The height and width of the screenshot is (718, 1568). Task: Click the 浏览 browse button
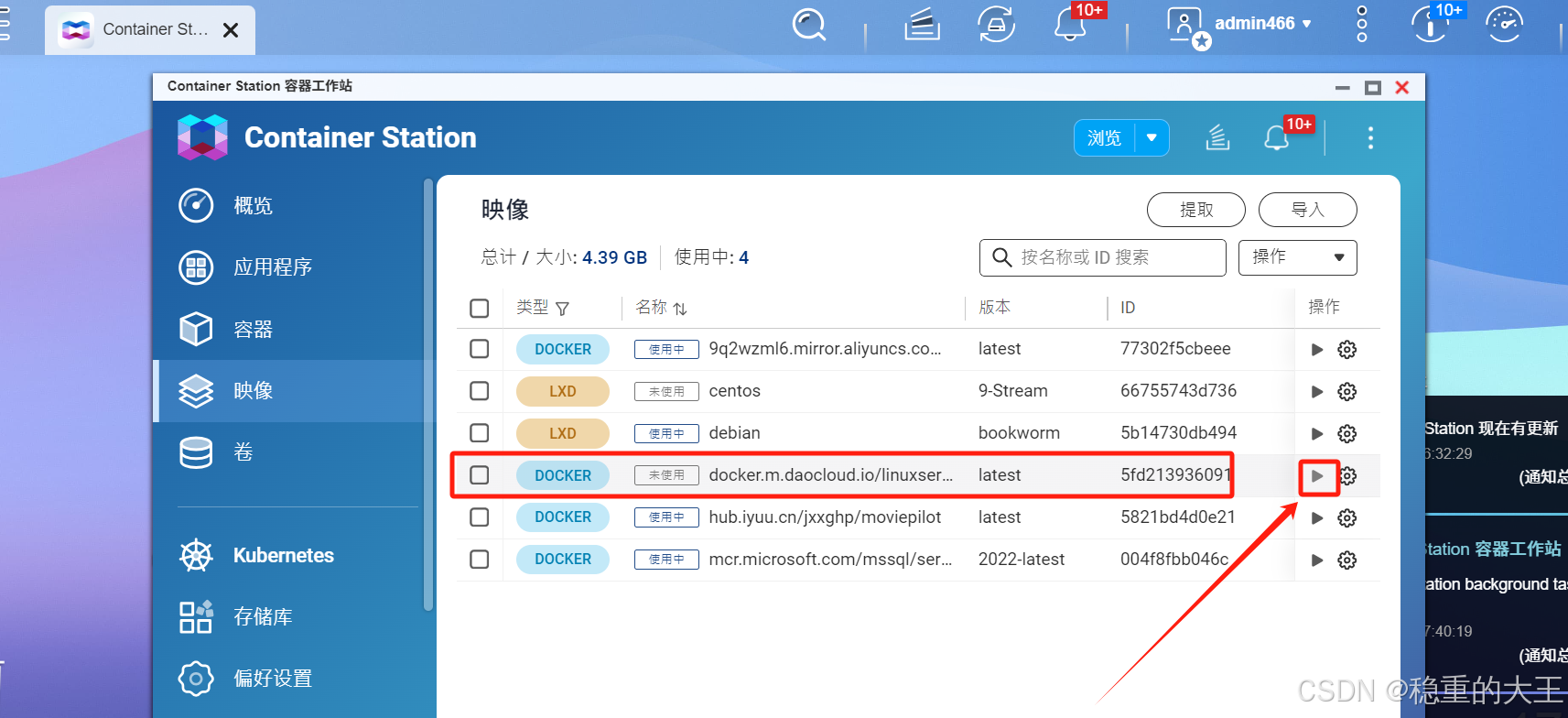click(1104, 138)
